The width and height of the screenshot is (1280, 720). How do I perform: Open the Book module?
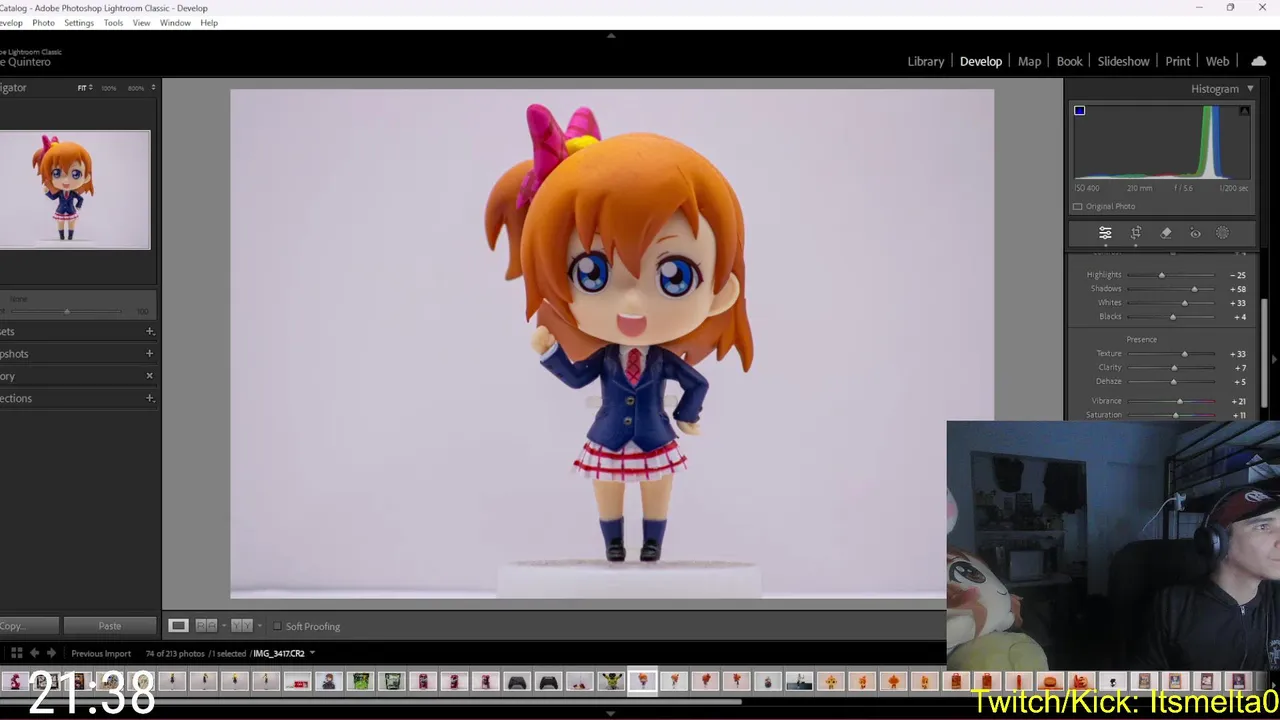coord(1069,61)
